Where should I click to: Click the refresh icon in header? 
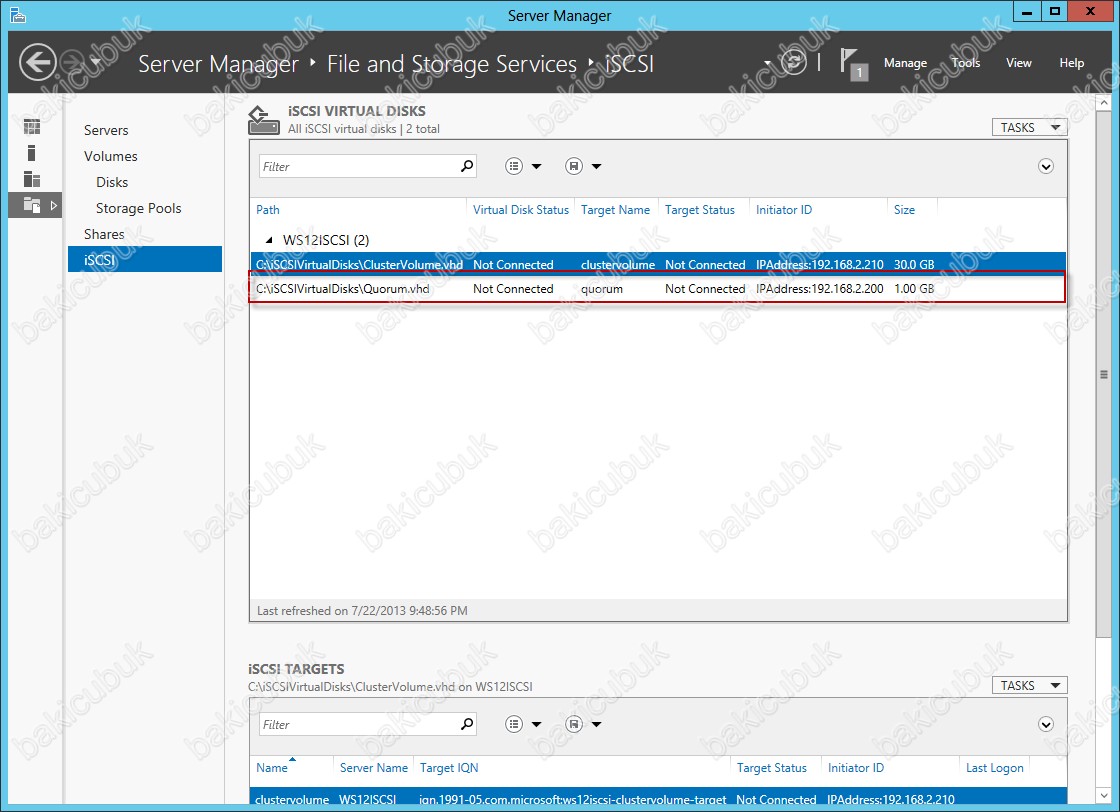coord(793,62)
